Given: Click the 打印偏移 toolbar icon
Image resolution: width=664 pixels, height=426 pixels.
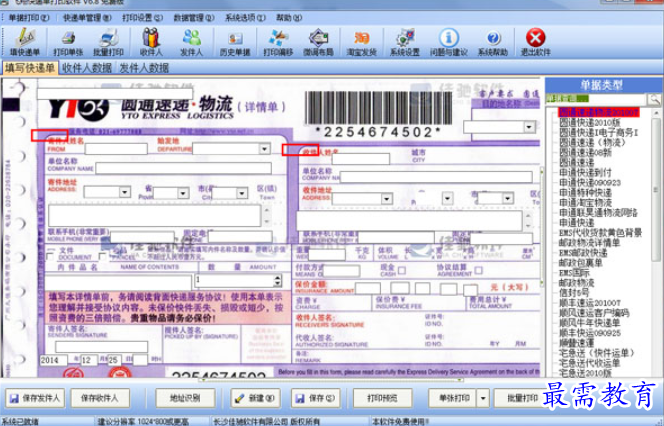Looking at the screenshot, I should click(x=278, y=42).
